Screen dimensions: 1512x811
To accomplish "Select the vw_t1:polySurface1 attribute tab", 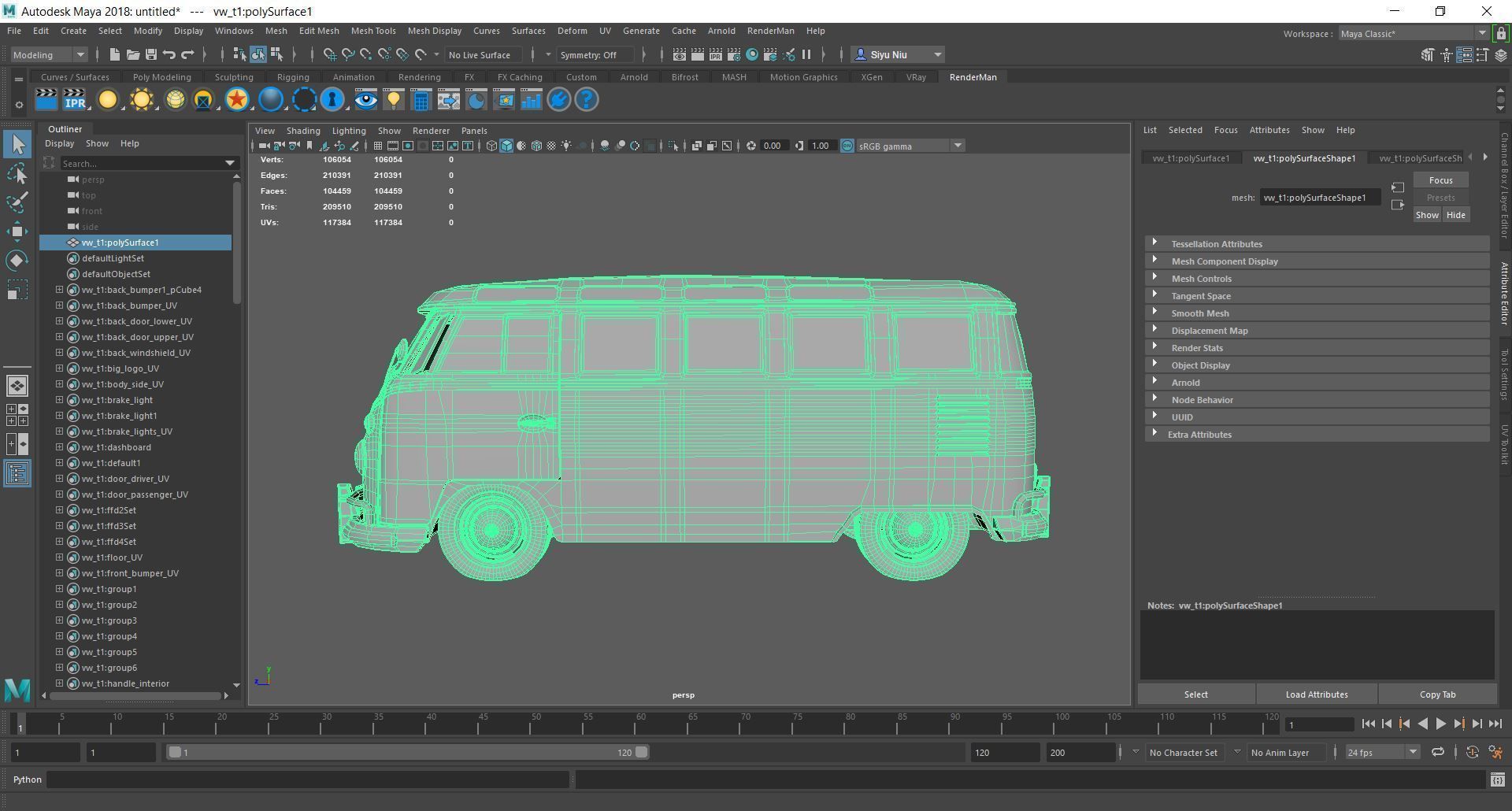I will [x=1191, y=158].
